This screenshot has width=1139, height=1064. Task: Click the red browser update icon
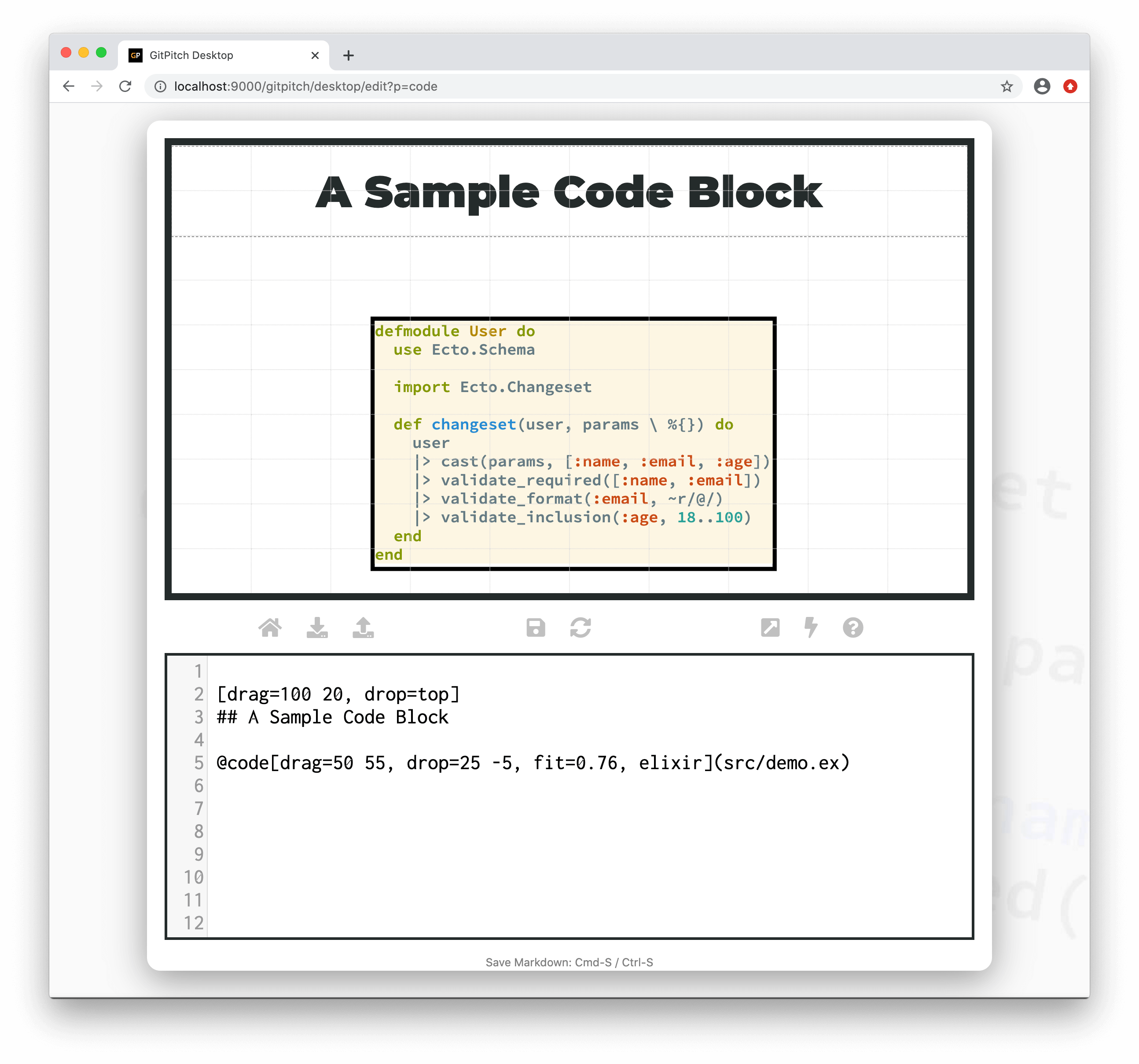point(1069,87)
